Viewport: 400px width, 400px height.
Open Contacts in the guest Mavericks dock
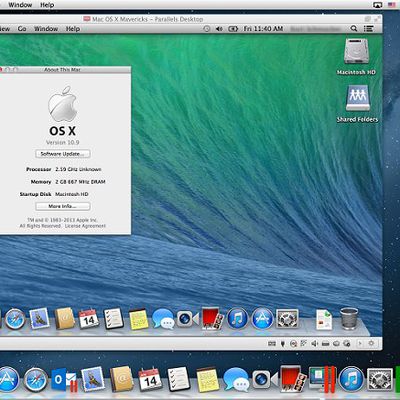pos(64,318)
